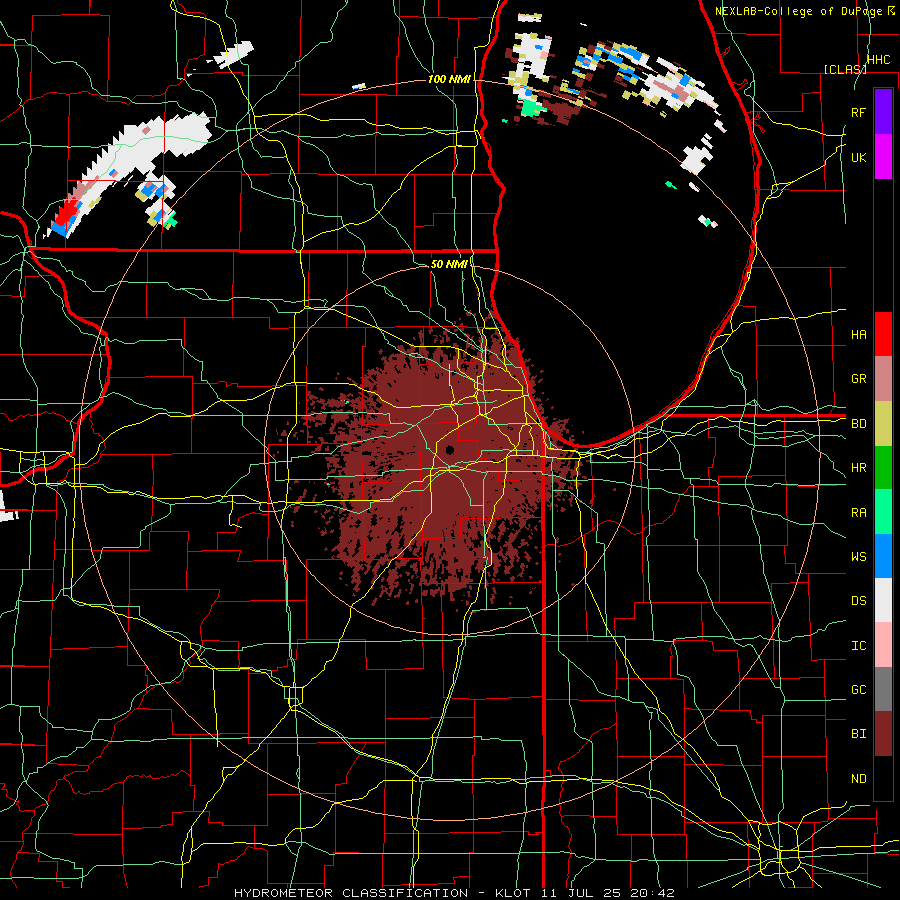900x900 pixels.
Task: Click the BI brown legend swatch
Action: click(x=883, y=734)
